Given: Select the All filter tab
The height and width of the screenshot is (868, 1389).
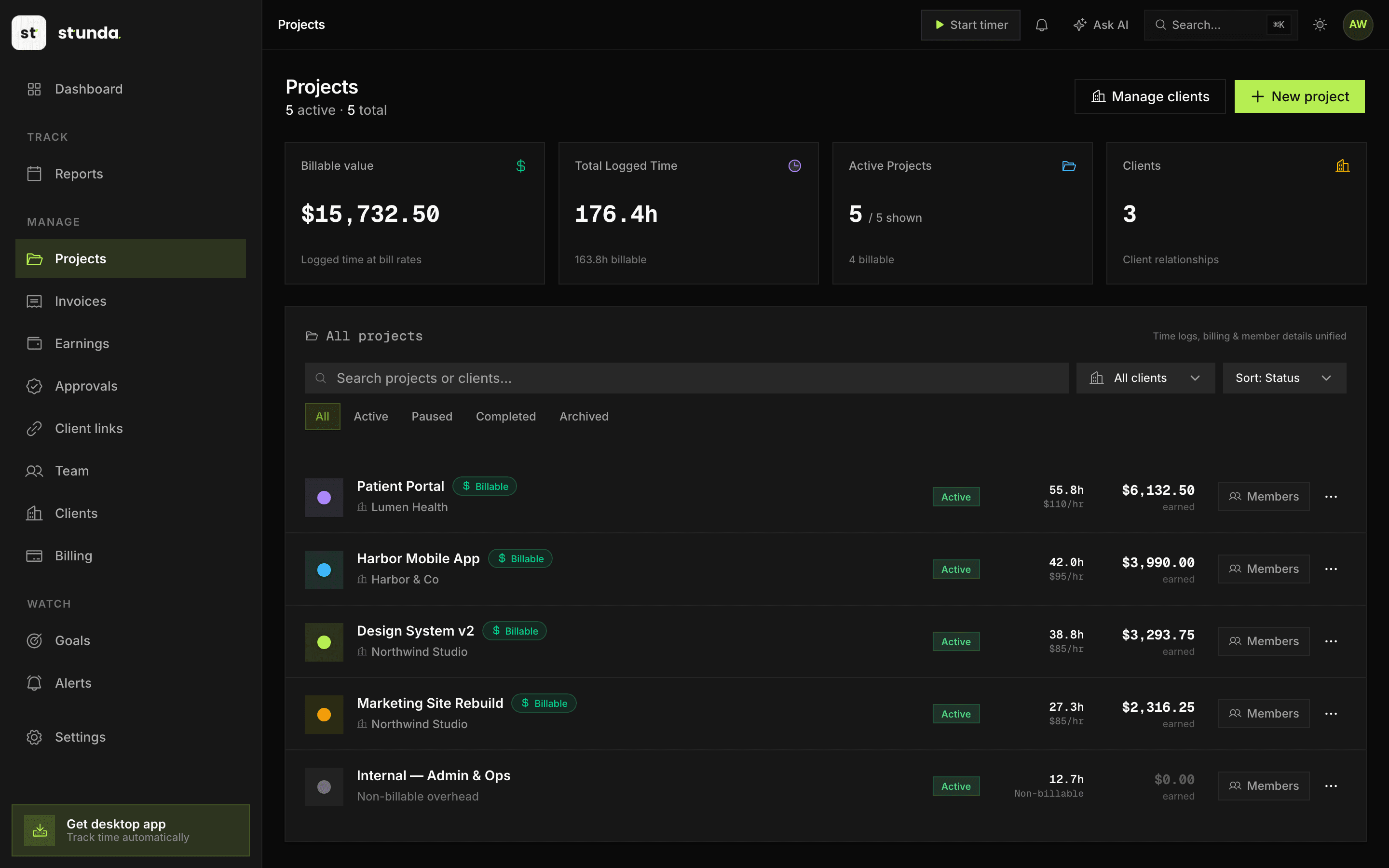Looking at the screenshot, I should tap(322, 416).
